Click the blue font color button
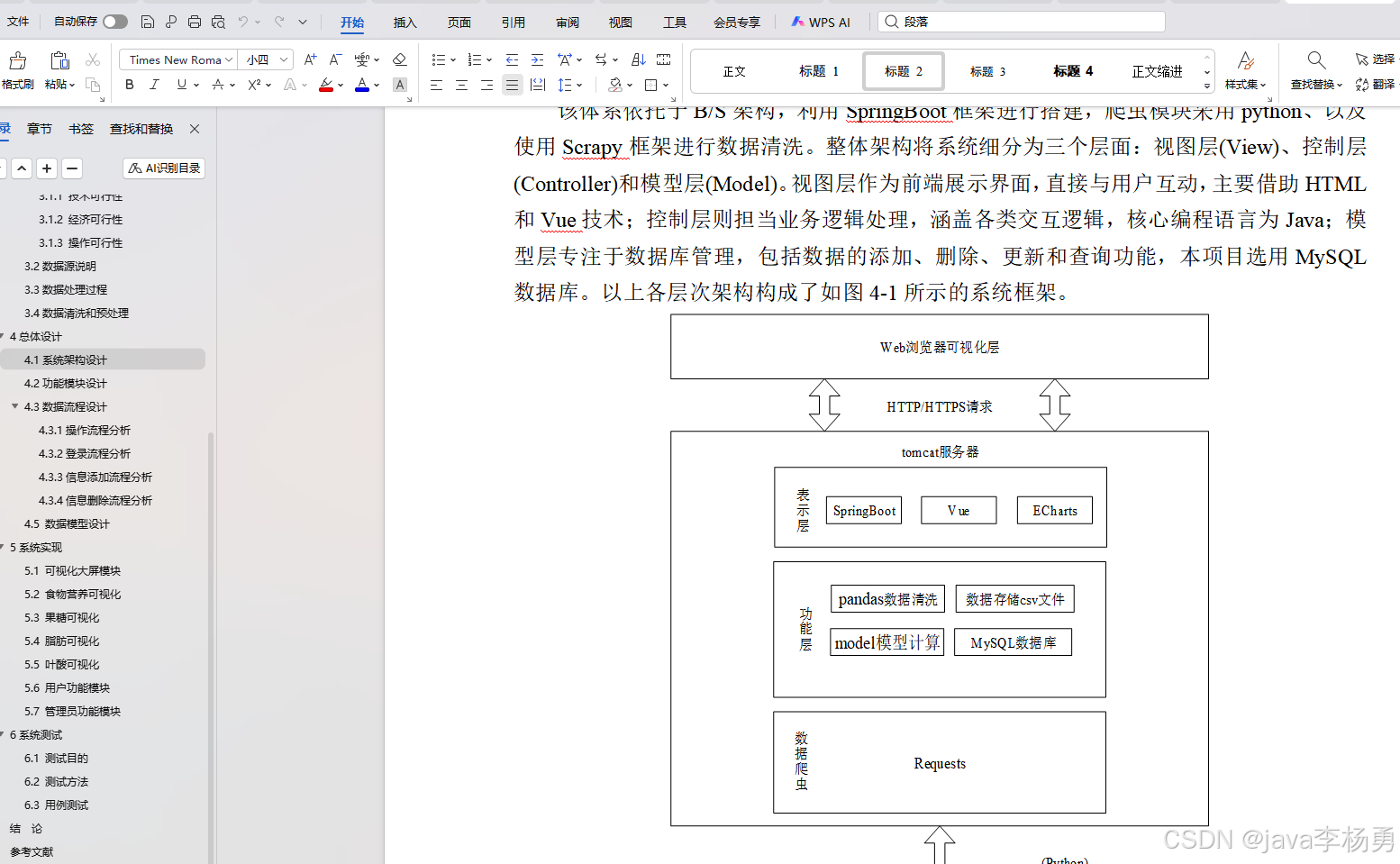 [362, 85]
